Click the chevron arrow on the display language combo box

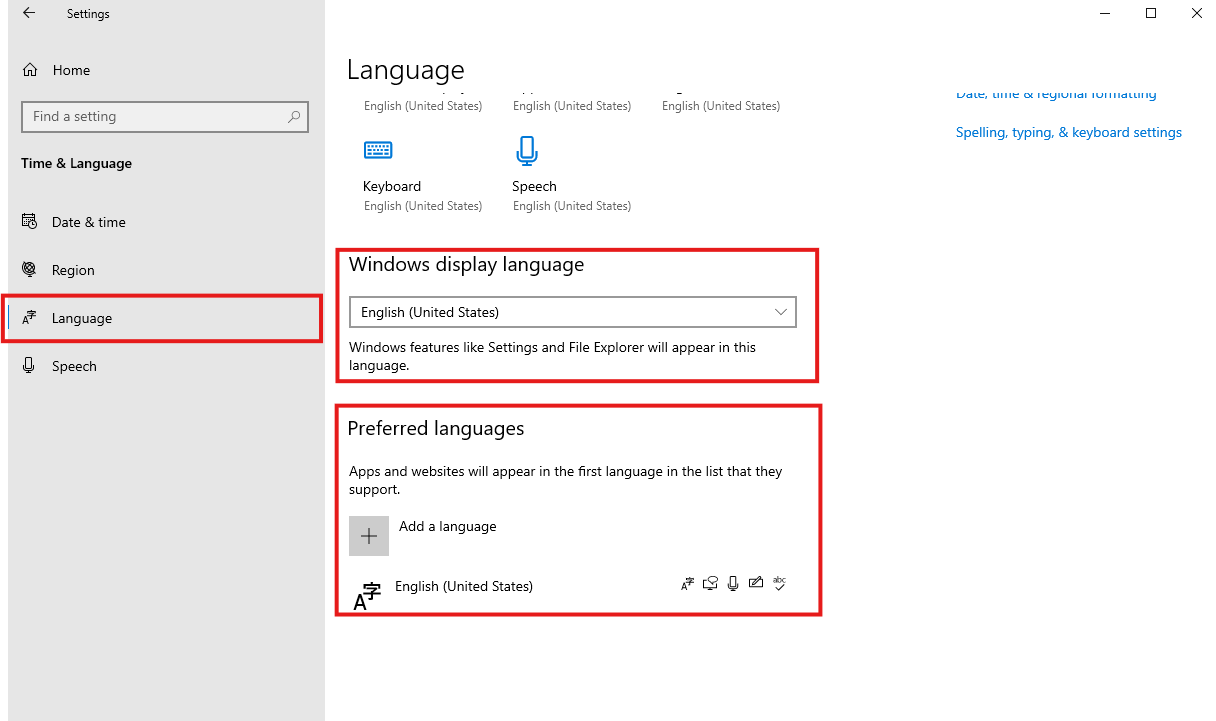click(781, 312)
